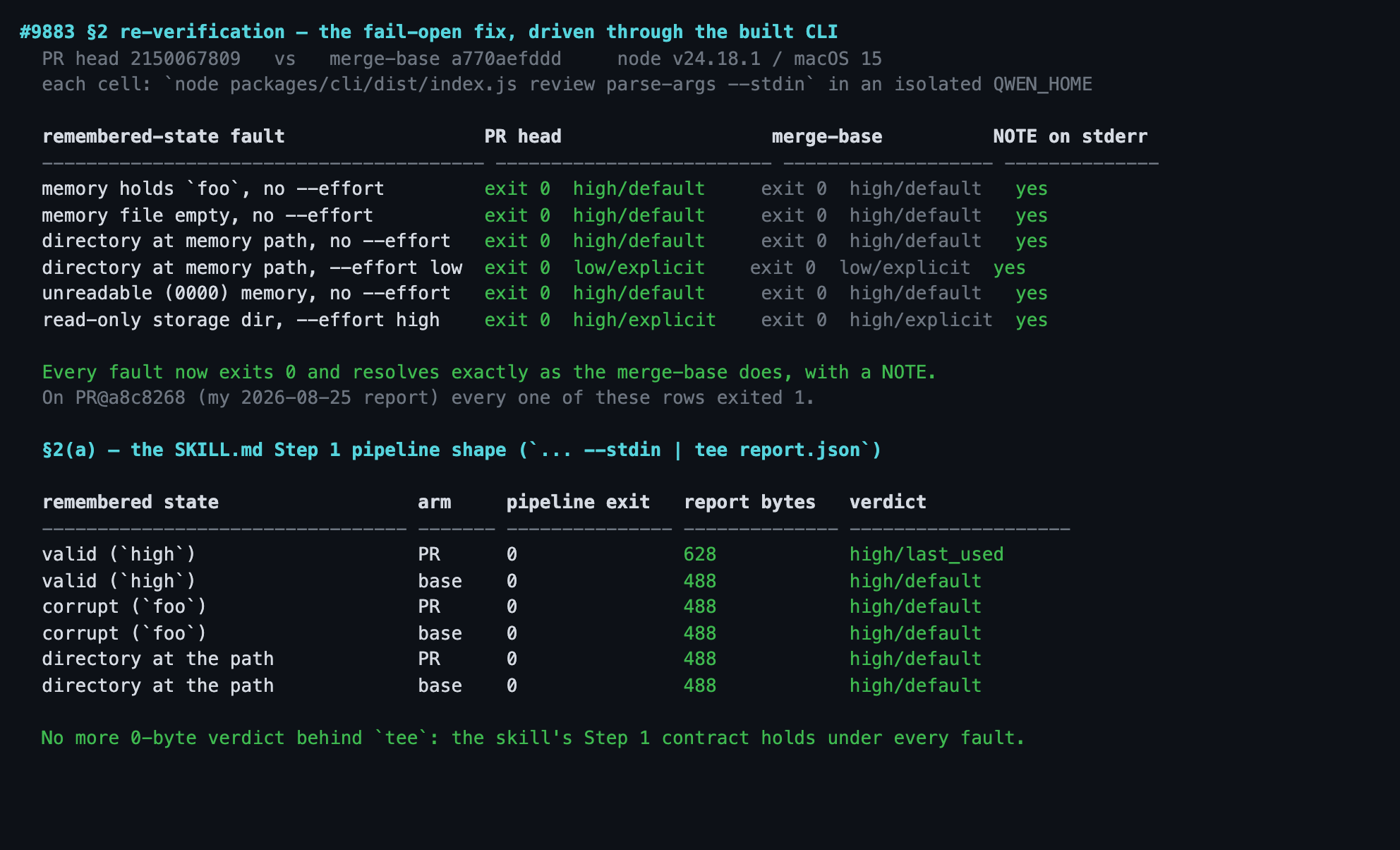Click the 'report bytes' column header
The image size is (1400, 850).
pyautogui.click(x=749, y=502)
